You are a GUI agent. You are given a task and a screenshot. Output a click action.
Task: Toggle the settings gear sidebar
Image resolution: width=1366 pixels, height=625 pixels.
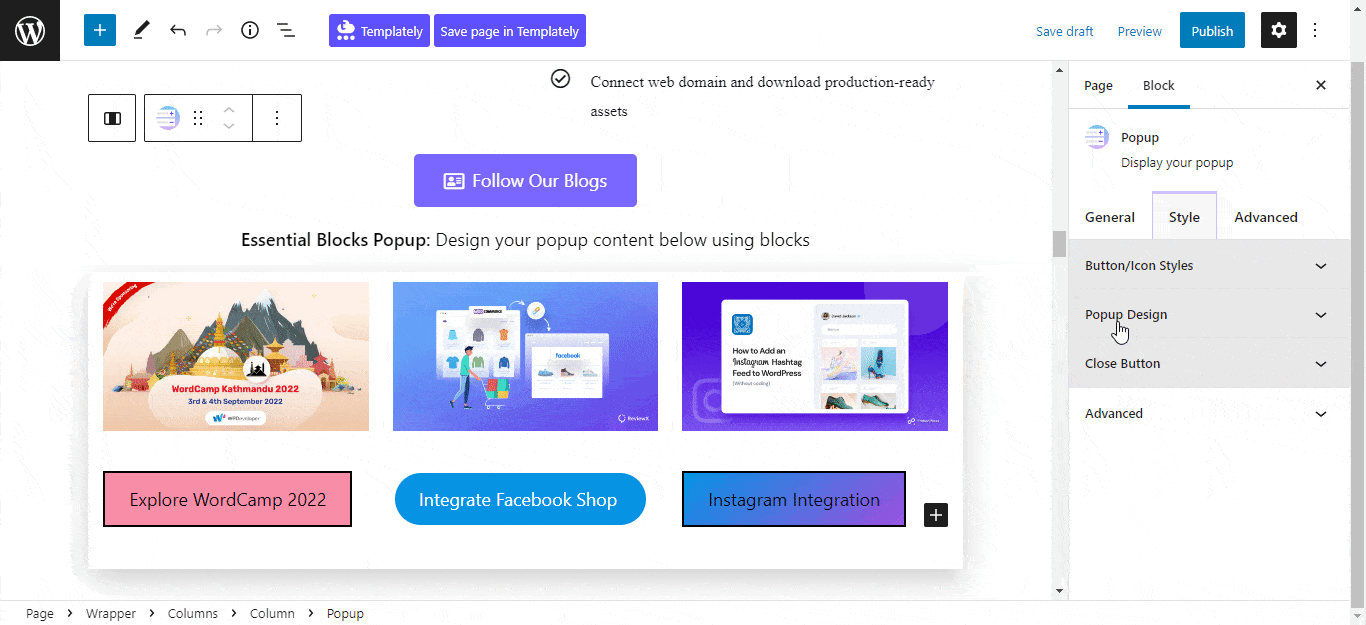click(1279, 30)
